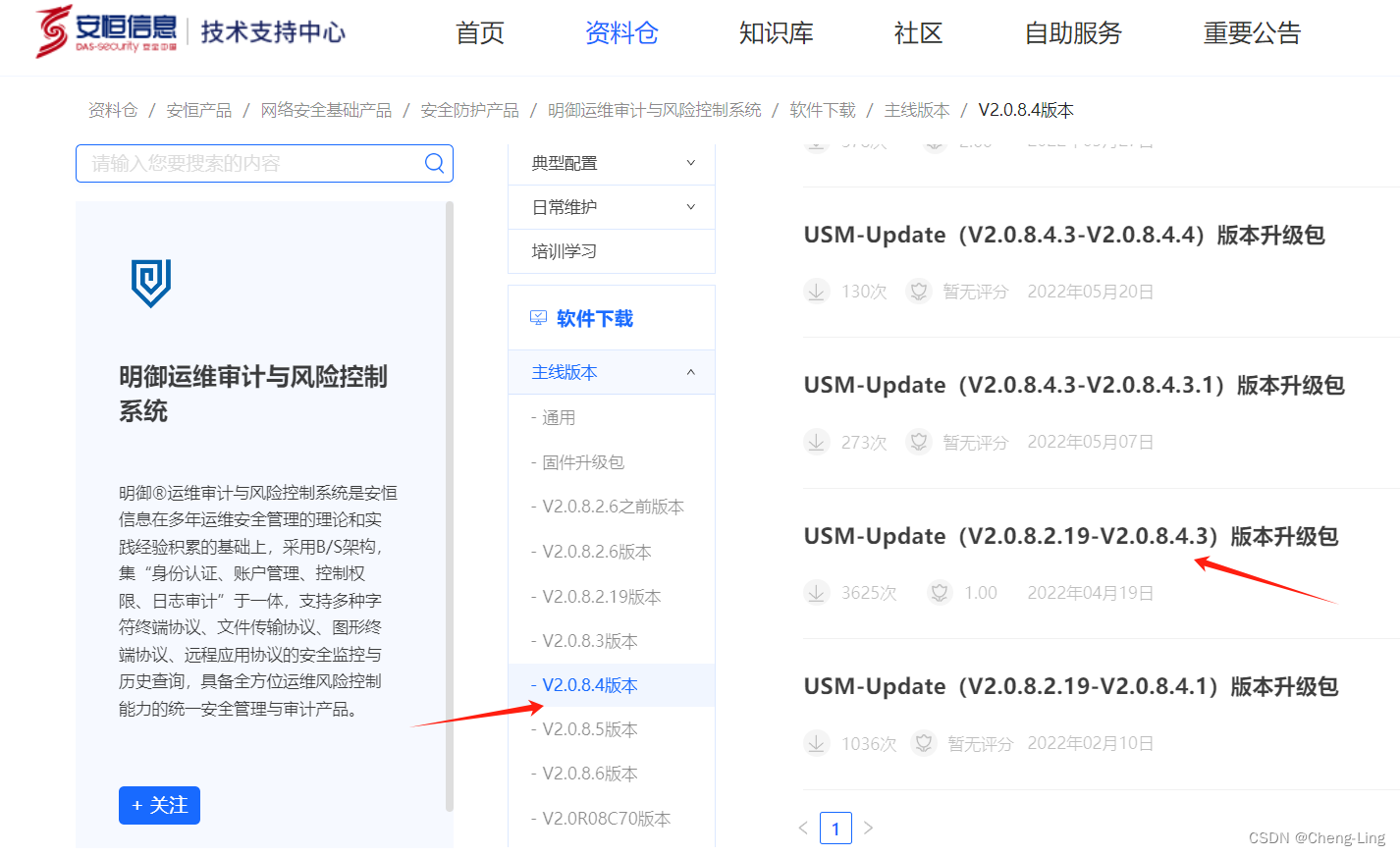Expand the 日常维护 section chevron

(690, 207)
